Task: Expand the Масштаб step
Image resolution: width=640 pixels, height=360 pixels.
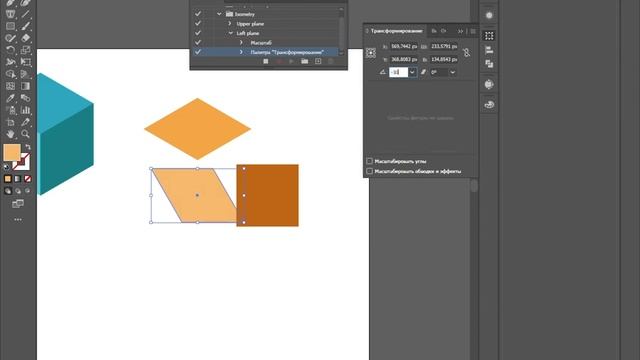Action: 241,42
